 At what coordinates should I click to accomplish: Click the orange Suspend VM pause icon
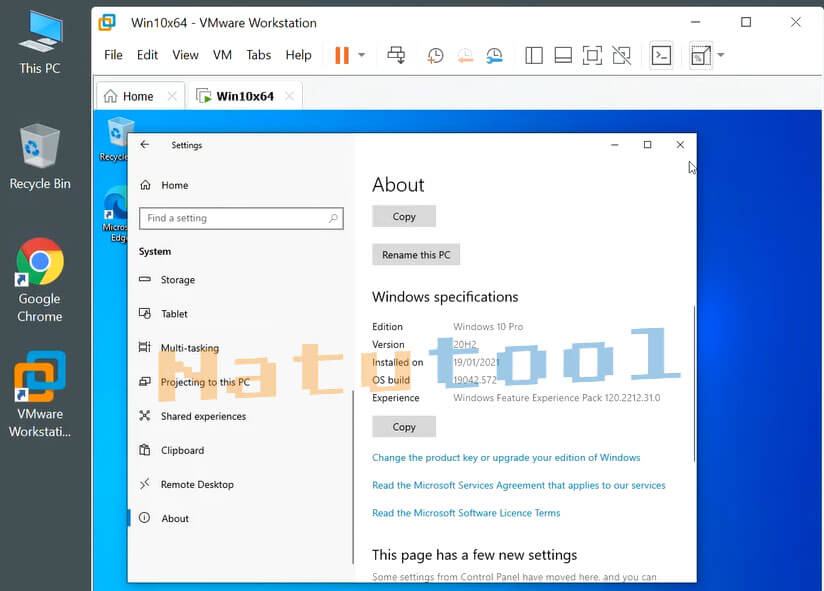pyautogui.click(x=342, y=56)
